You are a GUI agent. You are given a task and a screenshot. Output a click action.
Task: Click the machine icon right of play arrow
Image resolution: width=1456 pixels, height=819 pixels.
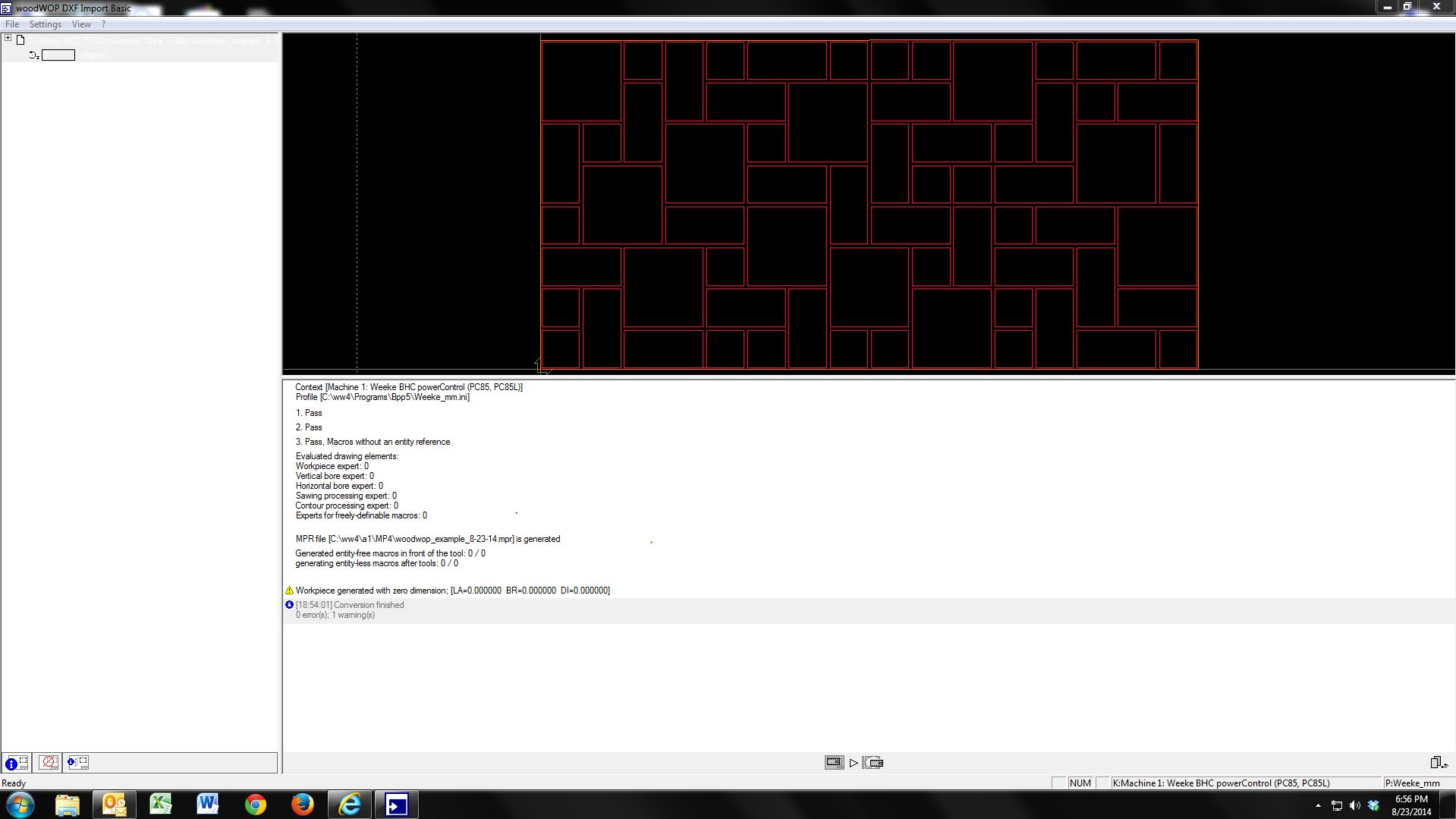click(873, 762)
